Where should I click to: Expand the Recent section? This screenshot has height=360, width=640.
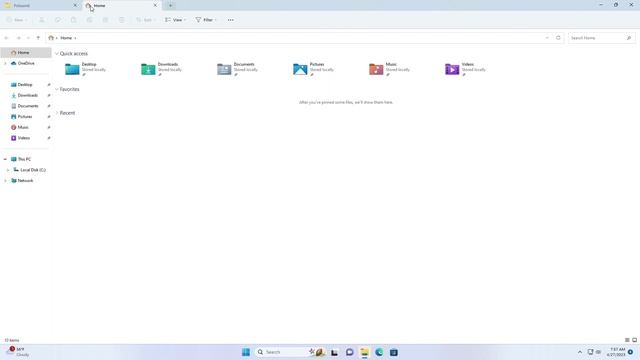click(57, 113)
